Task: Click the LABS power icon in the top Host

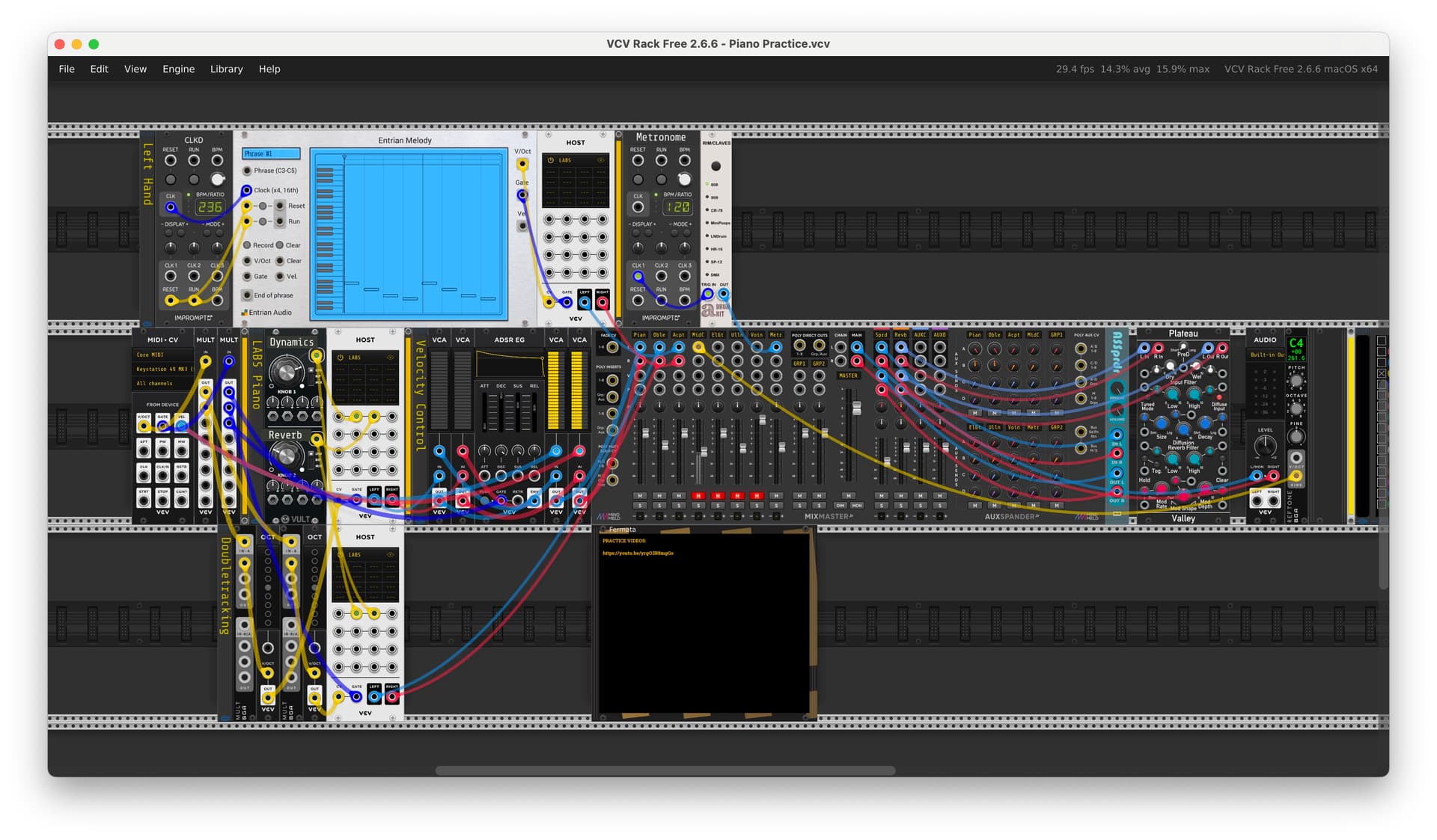Action: pyautogui.click(x=551, y=160)
